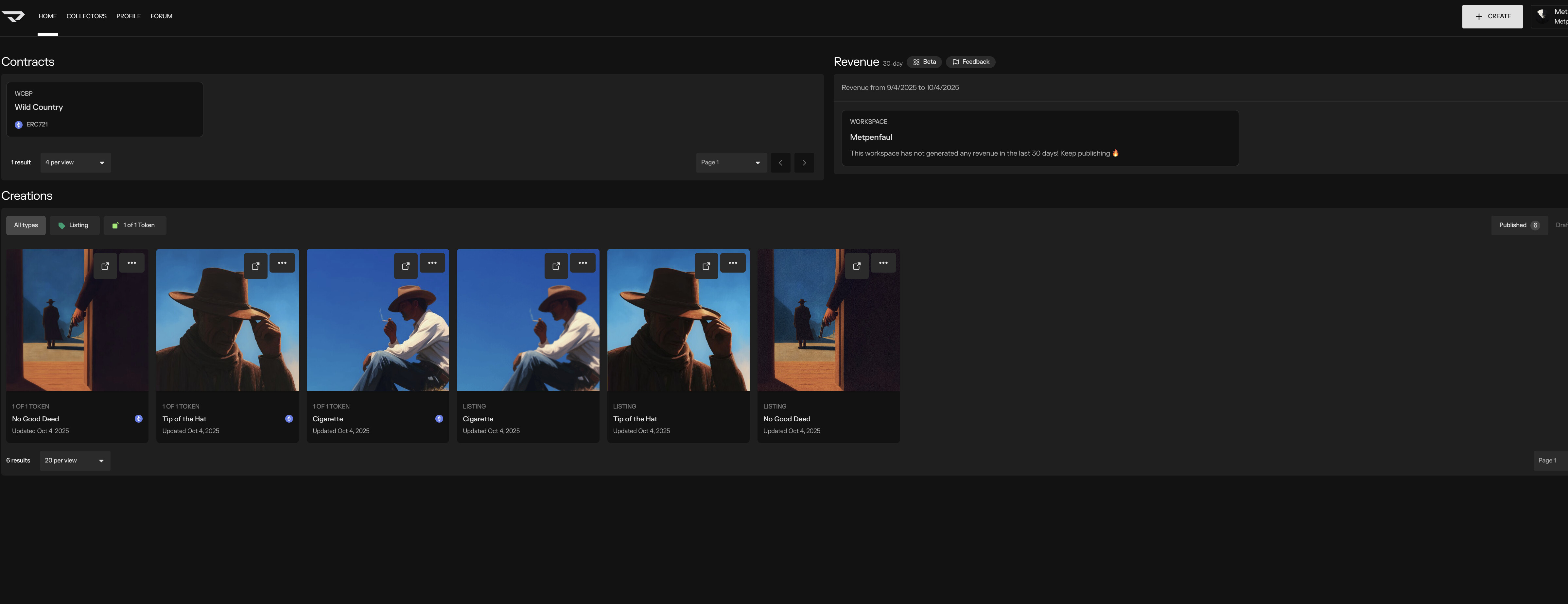Open external link on Cigarette token card
Viewport: 1568px width, 604px height.
405,266
